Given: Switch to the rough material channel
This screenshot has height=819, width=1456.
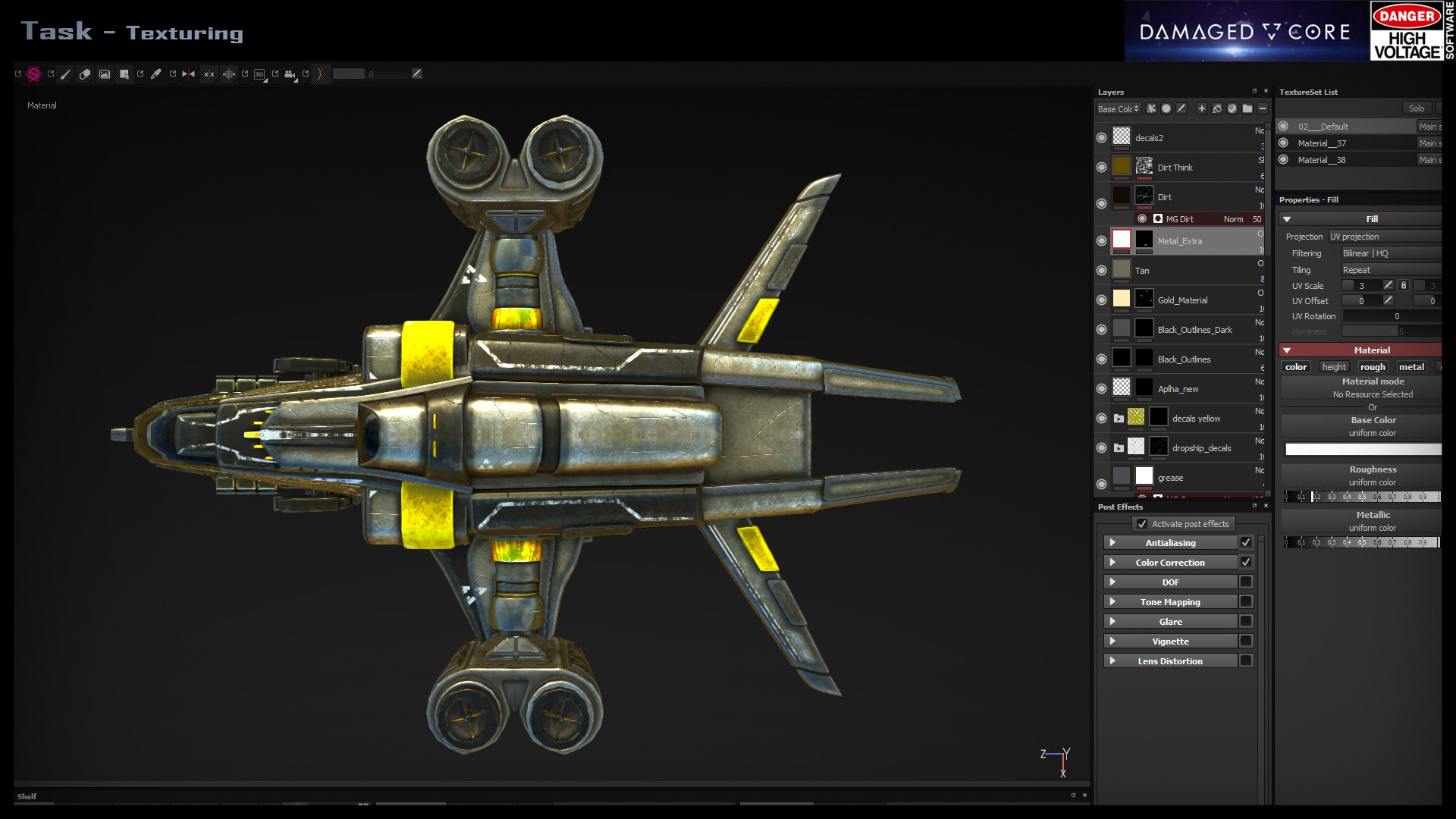Looking at the screenshot, I should pyautogui.click(x=1373, y=366).
